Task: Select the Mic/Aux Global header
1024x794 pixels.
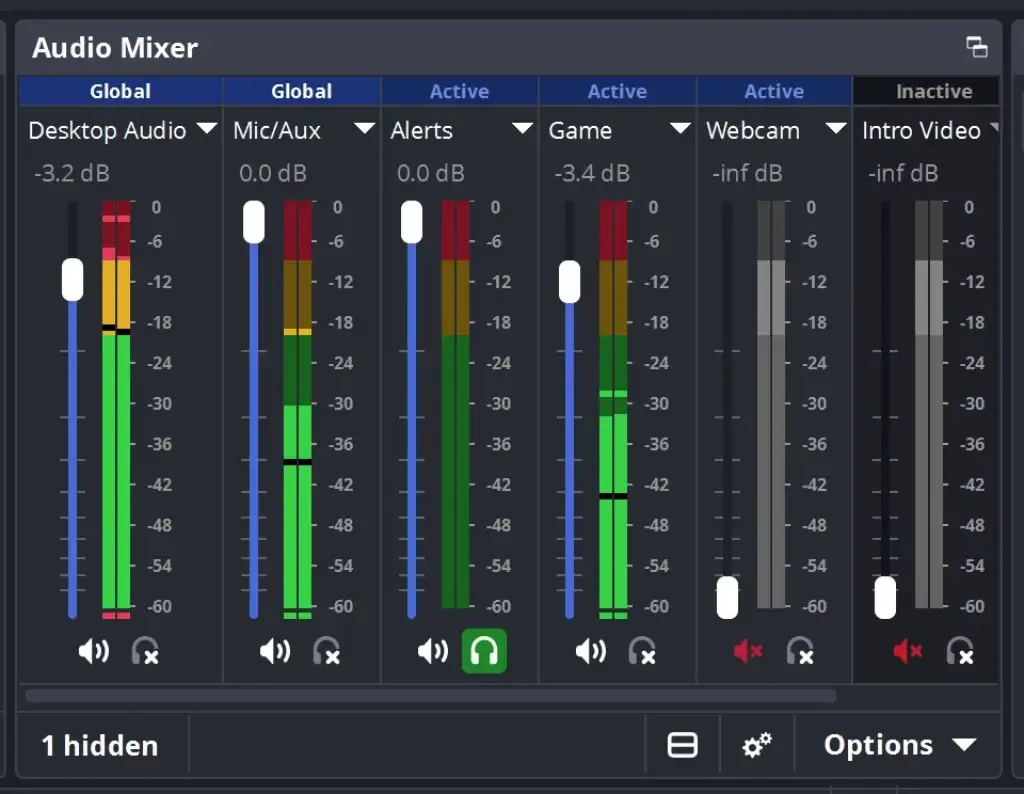Action: [x=302, y=91]
